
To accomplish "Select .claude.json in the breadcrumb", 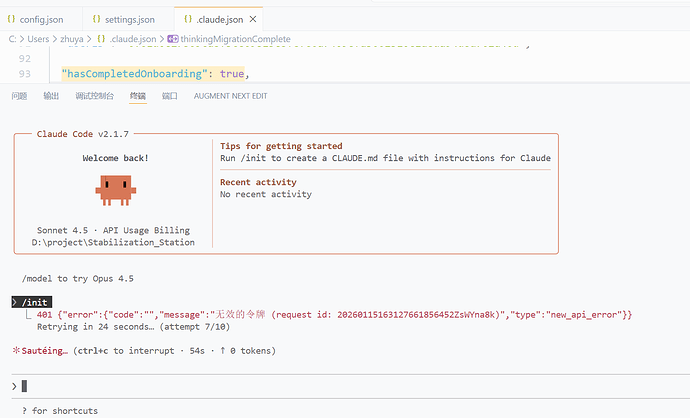I will [x=132, y=39].
